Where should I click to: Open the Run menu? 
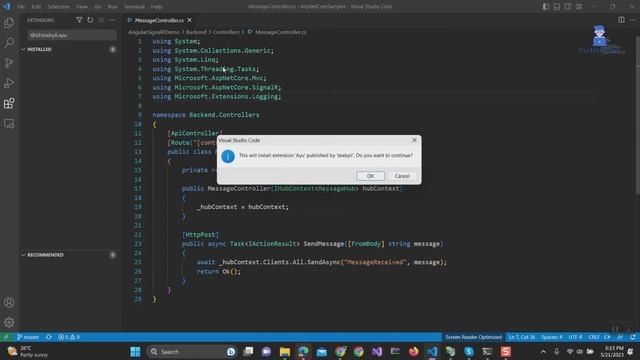112,7
